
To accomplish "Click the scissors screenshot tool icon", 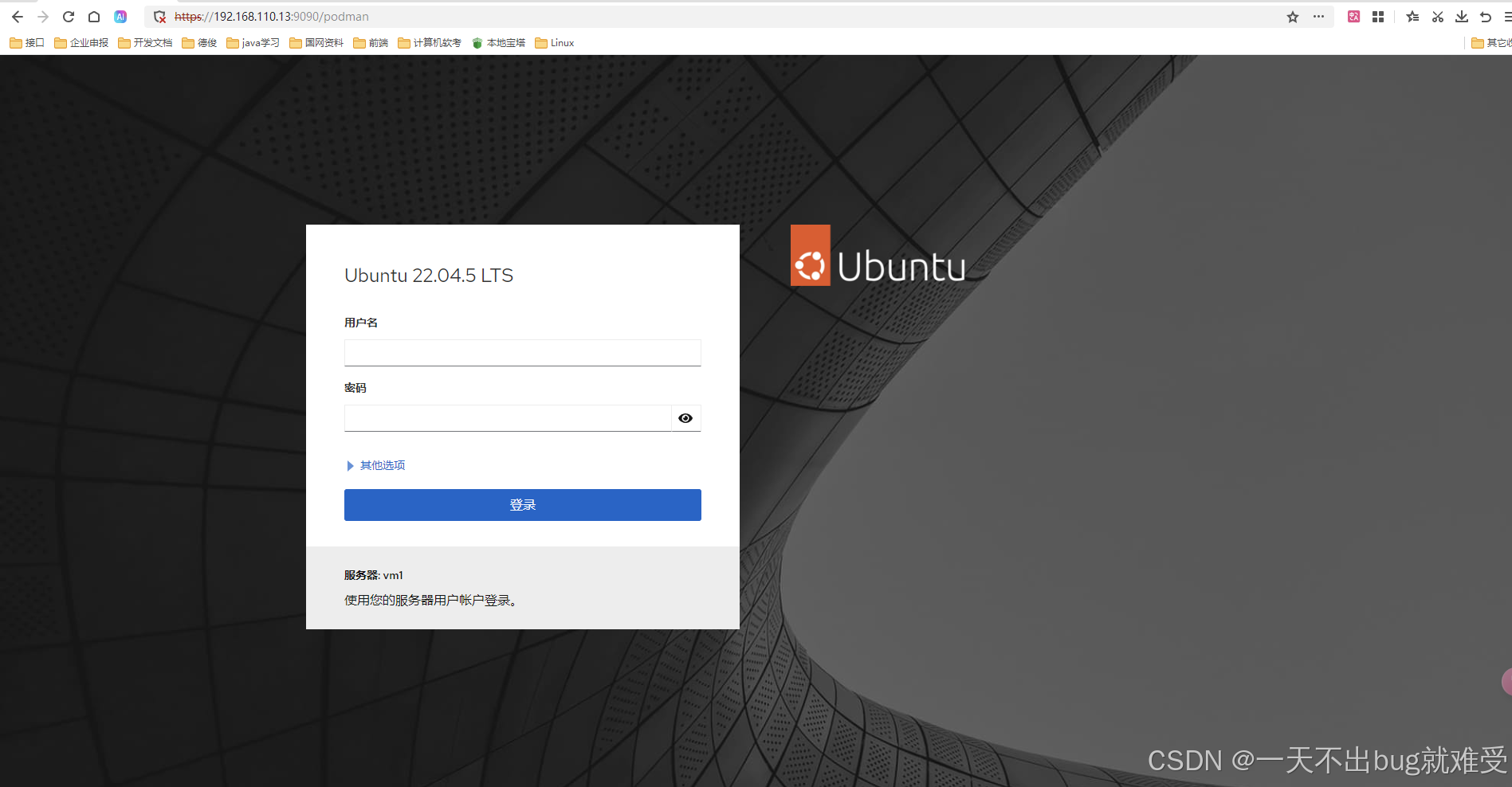I will coord(1437,16).
